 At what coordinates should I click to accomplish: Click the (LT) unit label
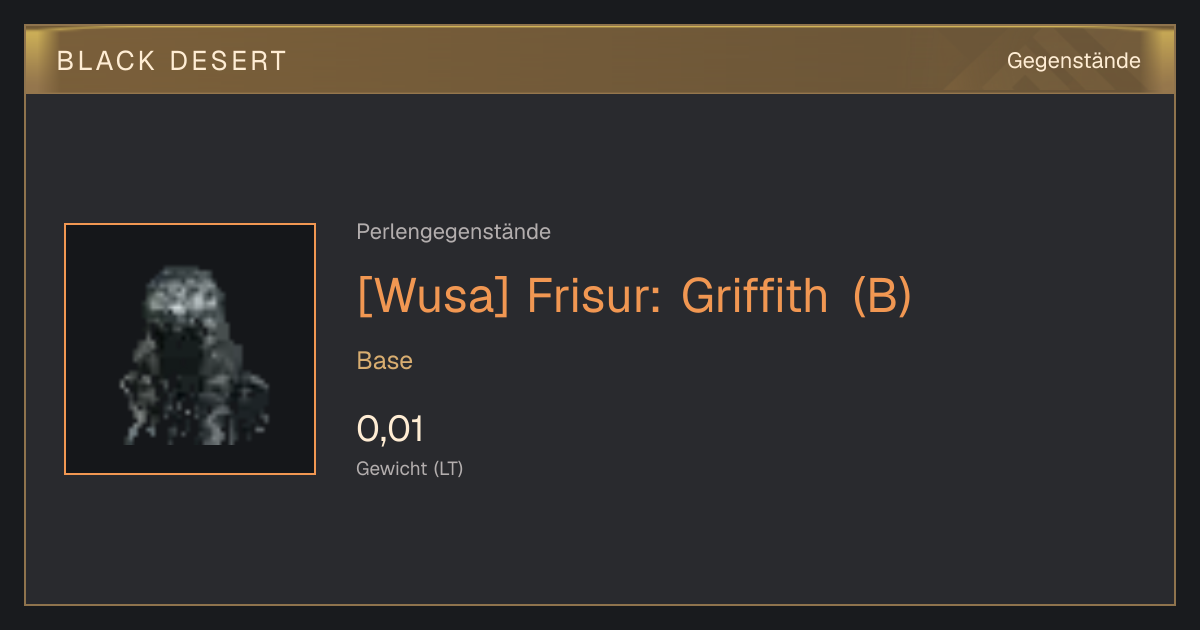[x=448, y=468]
